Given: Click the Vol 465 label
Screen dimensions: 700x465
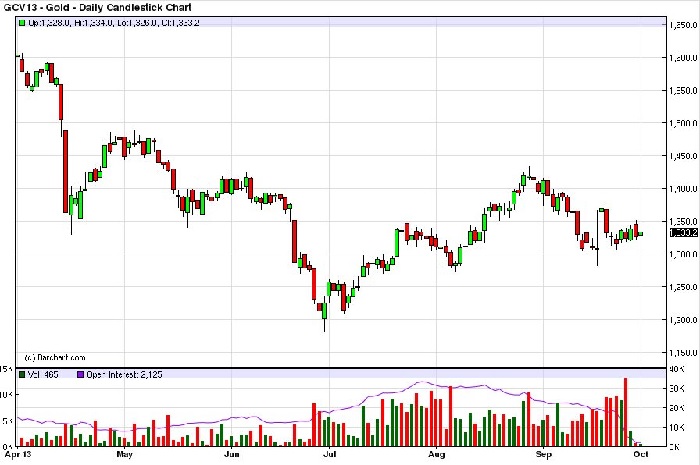Looking at the screenshot, I should 43,374.
